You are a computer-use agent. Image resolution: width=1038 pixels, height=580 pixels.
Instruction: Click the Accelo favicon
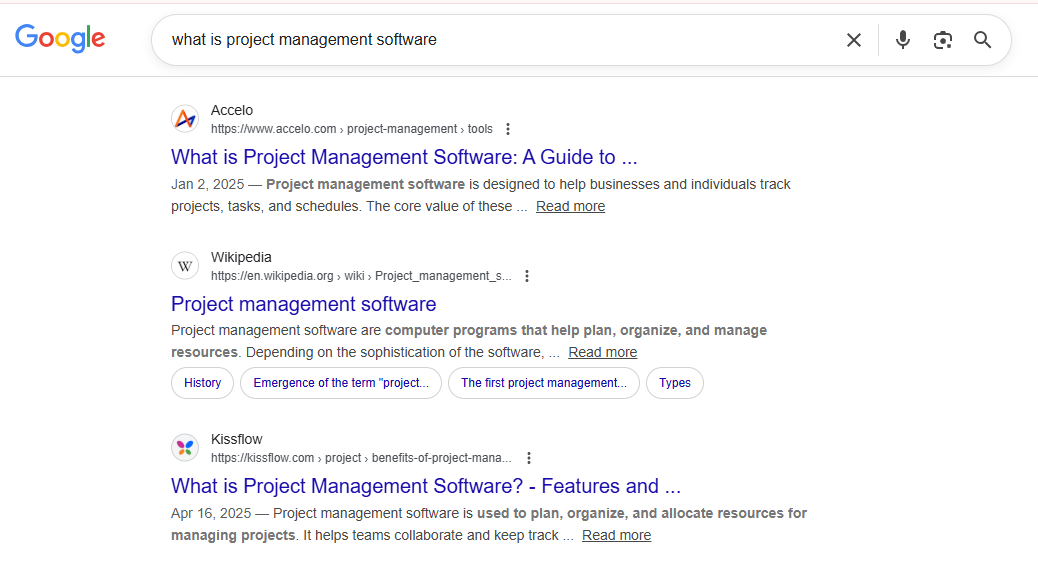pos(185,119)
